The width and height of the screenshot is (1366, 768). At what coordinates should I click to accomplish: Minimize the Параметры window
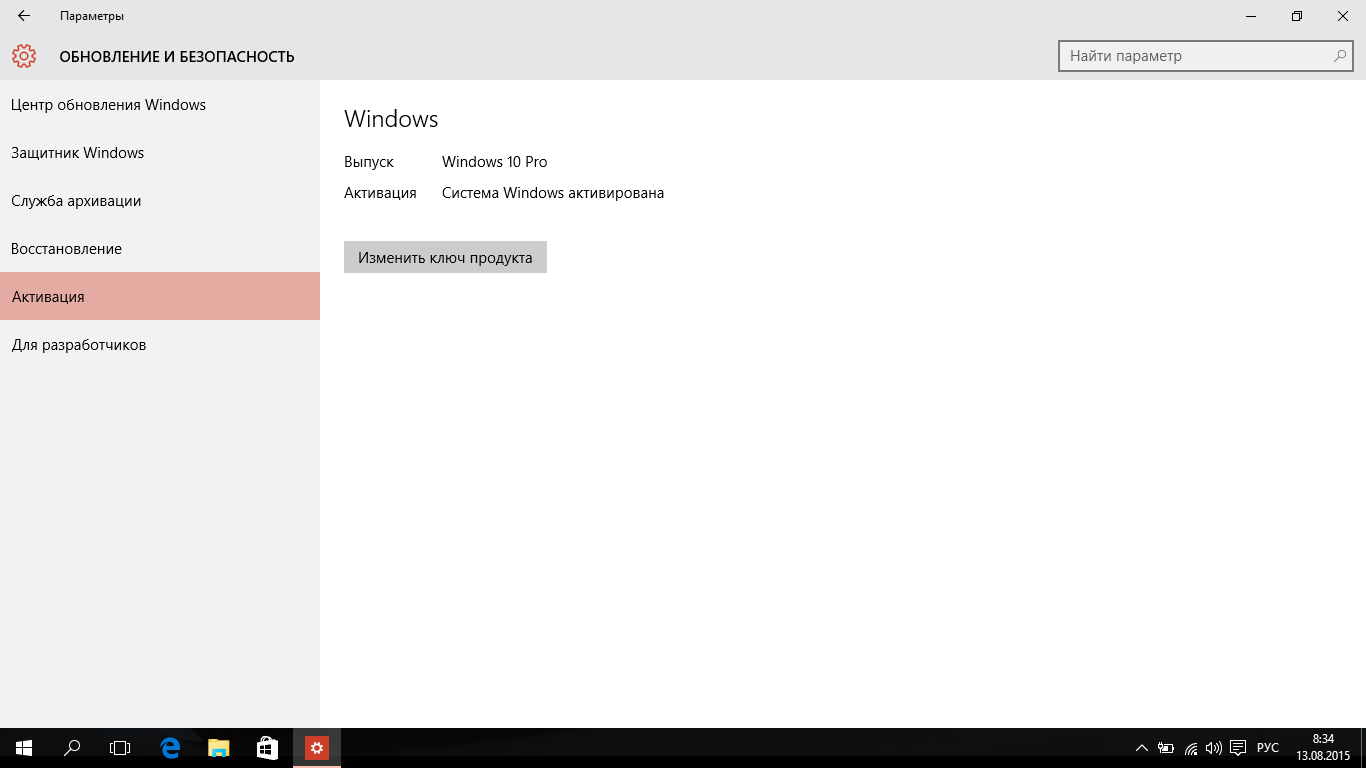[x=1251, y=16]
